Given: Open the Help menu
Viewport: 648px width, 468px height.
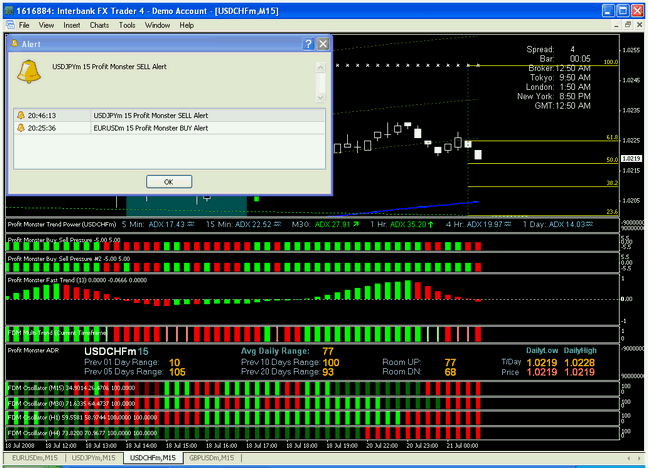Looking at the screenshot, I should [186, 25].
